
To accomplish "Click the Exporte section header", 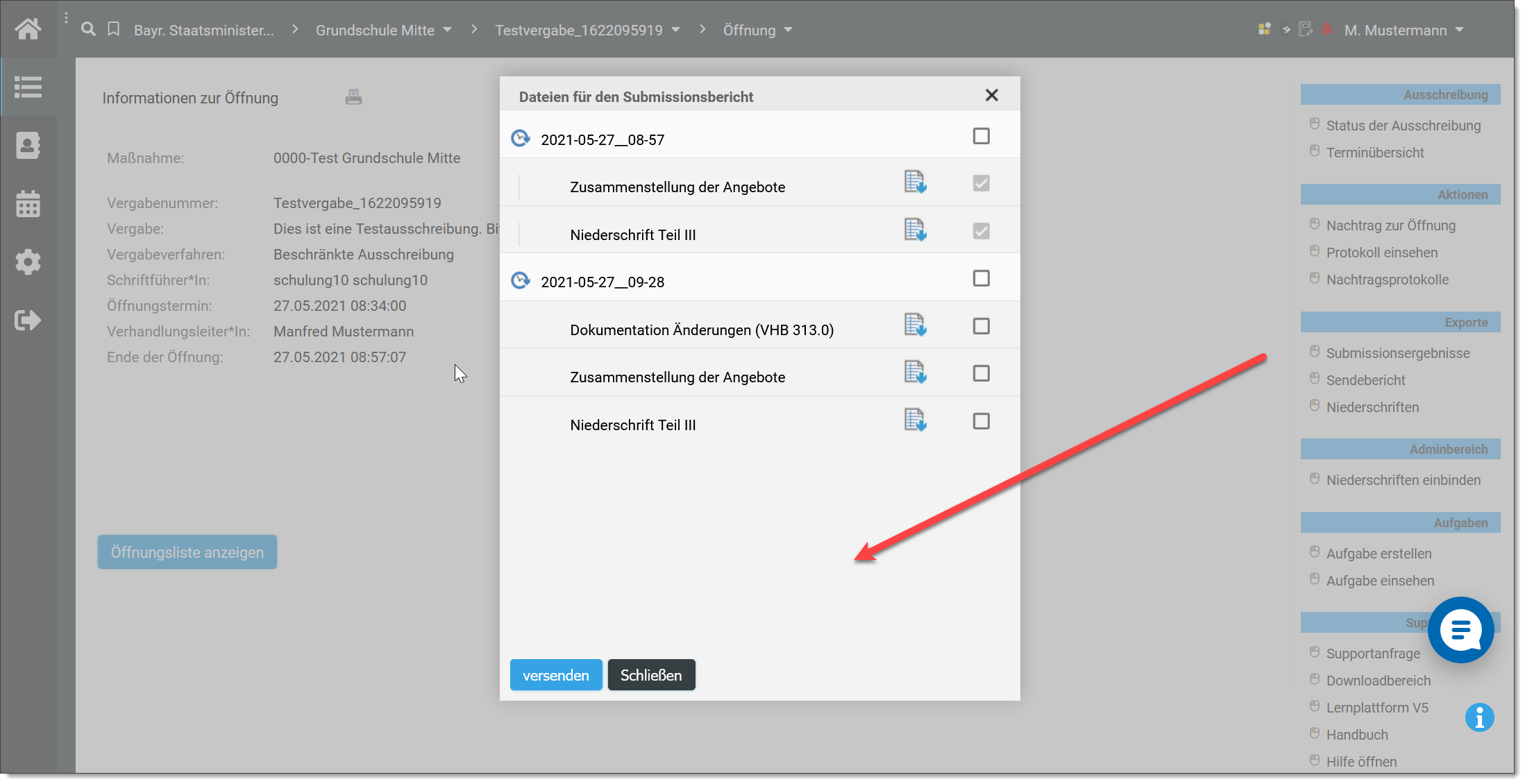I will click(1400, 323).
